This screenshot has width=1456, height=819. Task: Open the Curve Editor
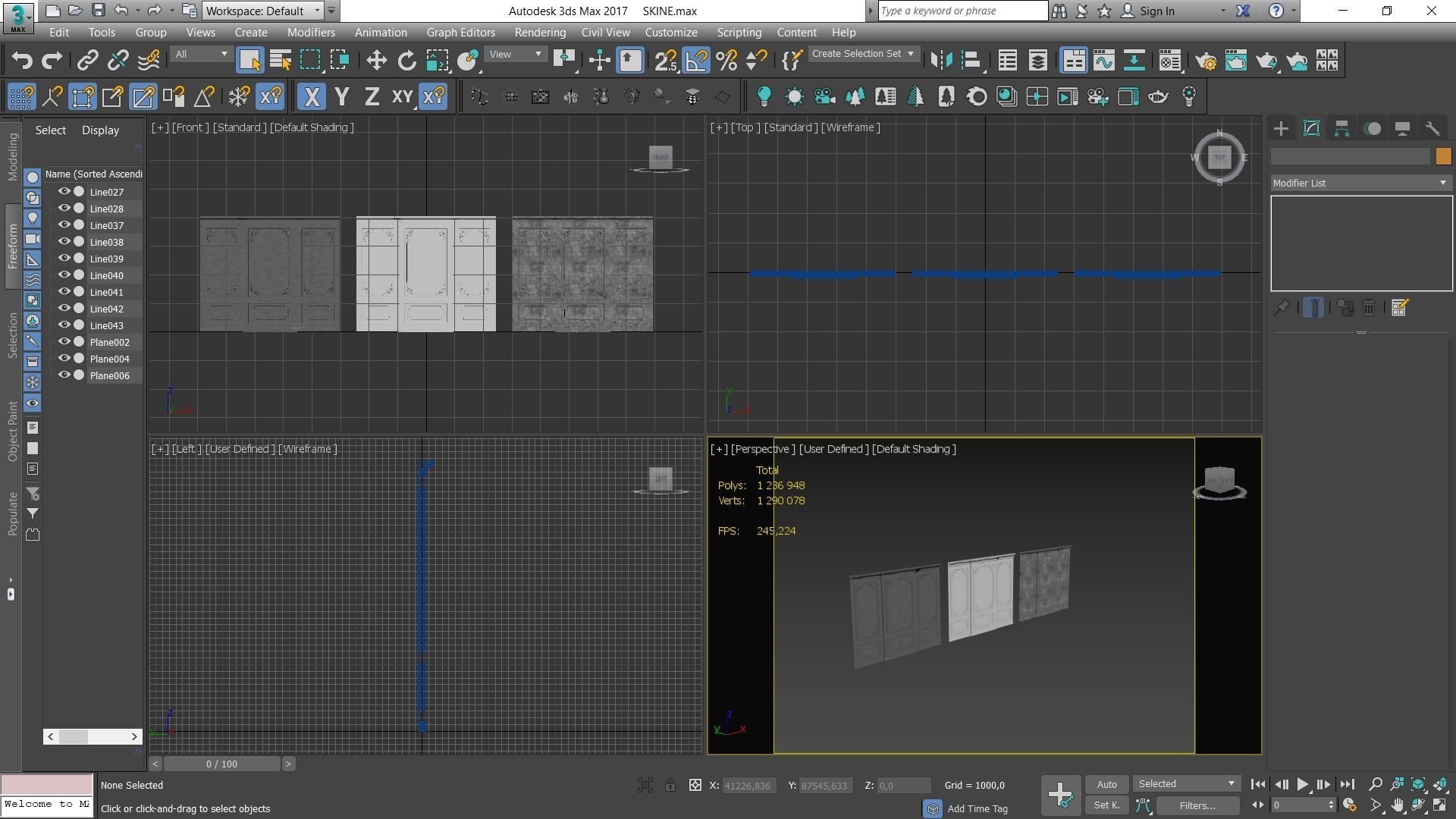pos(1104,61)
